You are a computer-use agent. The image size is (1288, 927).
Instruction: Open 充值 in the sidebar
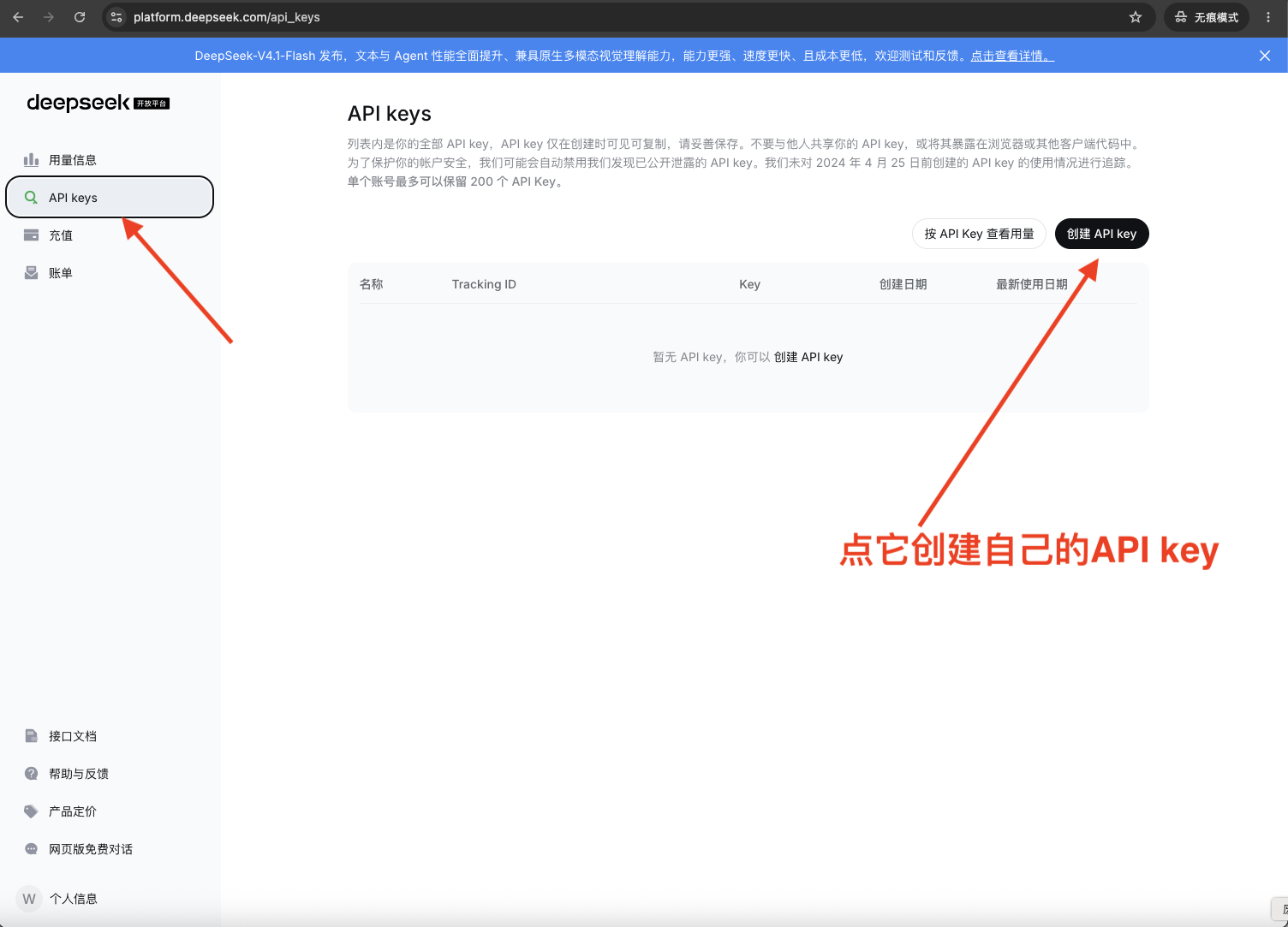[110, 235]
